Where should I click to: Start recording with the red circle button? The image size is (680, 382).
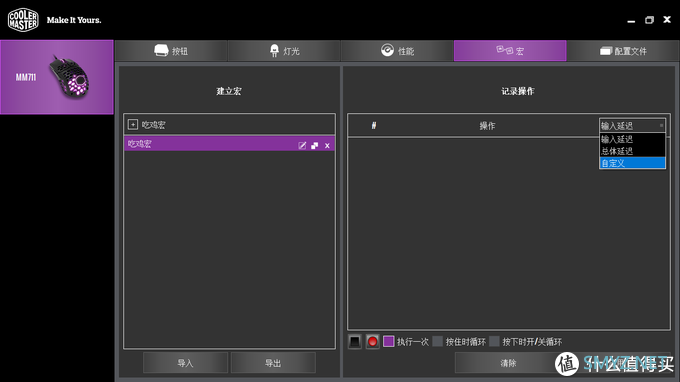click(372, 342)
